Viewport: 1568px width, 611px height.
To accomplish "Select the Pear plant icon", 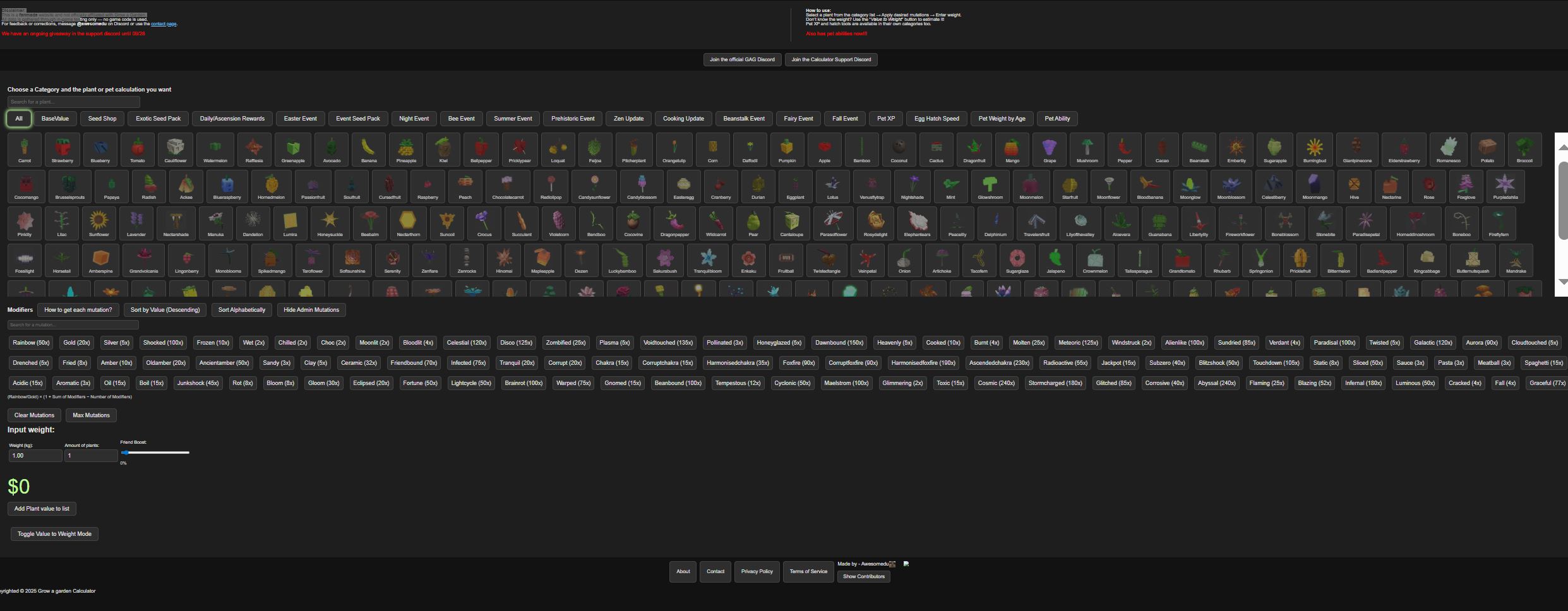I will click(753, 223).
